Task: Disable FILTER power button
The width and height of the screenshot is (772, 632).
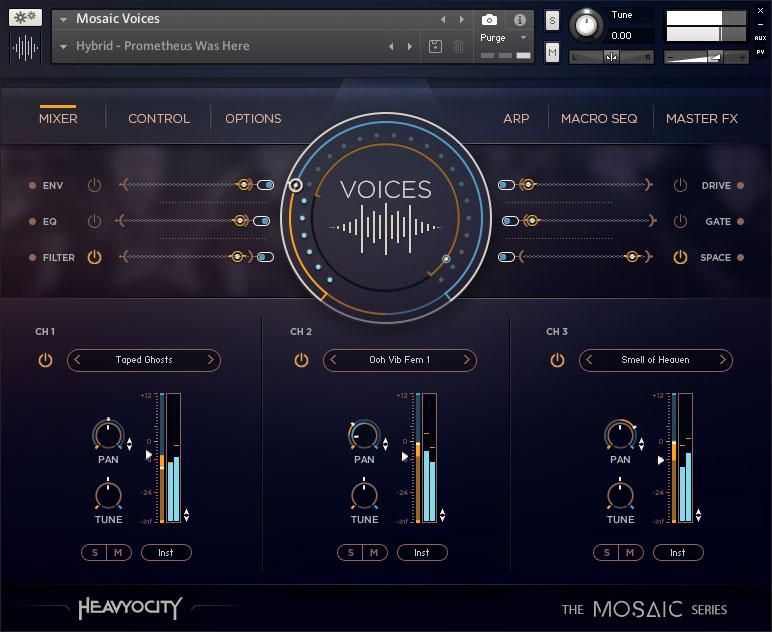Action: [x=94, y=257]
